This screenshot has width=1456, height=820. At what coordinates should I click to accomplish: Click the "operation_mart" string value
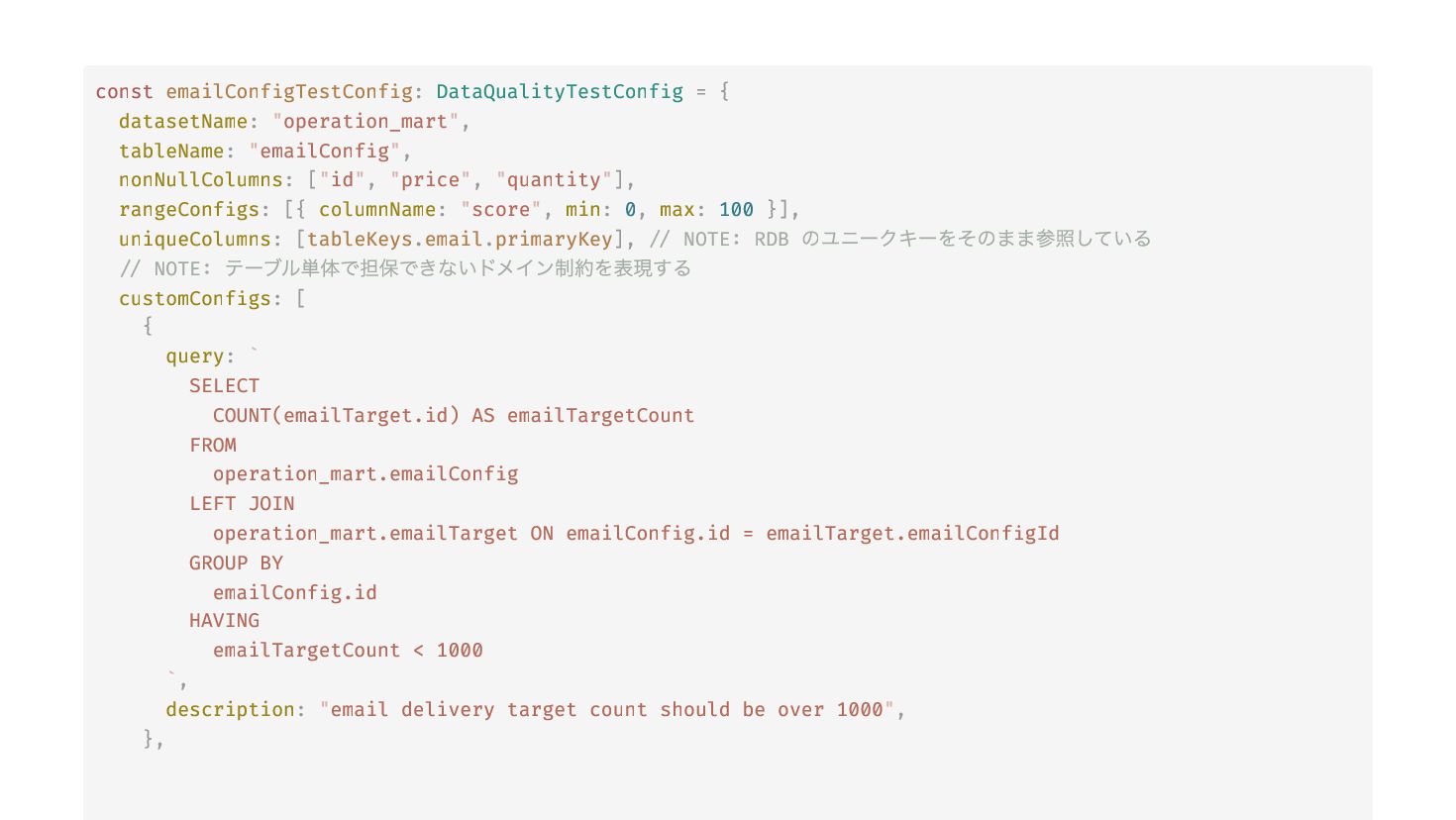pyautogui.click(x=365, y=122)
